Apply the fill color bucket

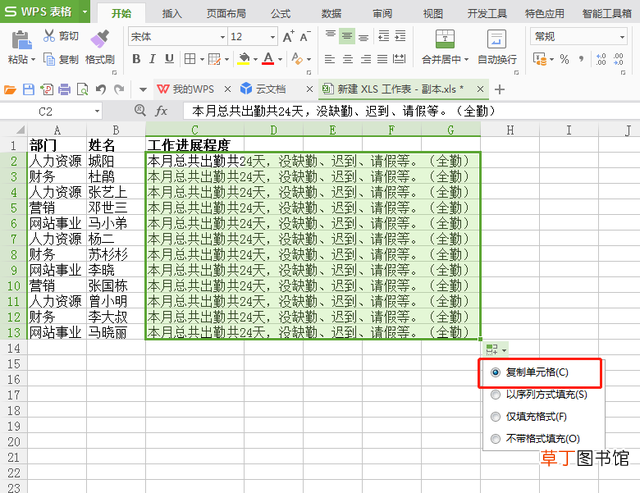click(244, 59)
